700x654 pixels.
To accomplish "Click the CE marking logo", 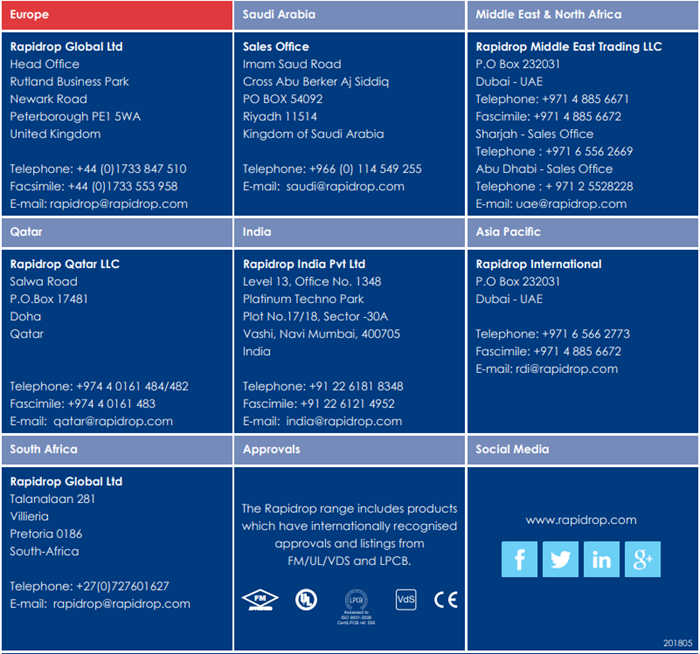I will click(x=445, y=599).
